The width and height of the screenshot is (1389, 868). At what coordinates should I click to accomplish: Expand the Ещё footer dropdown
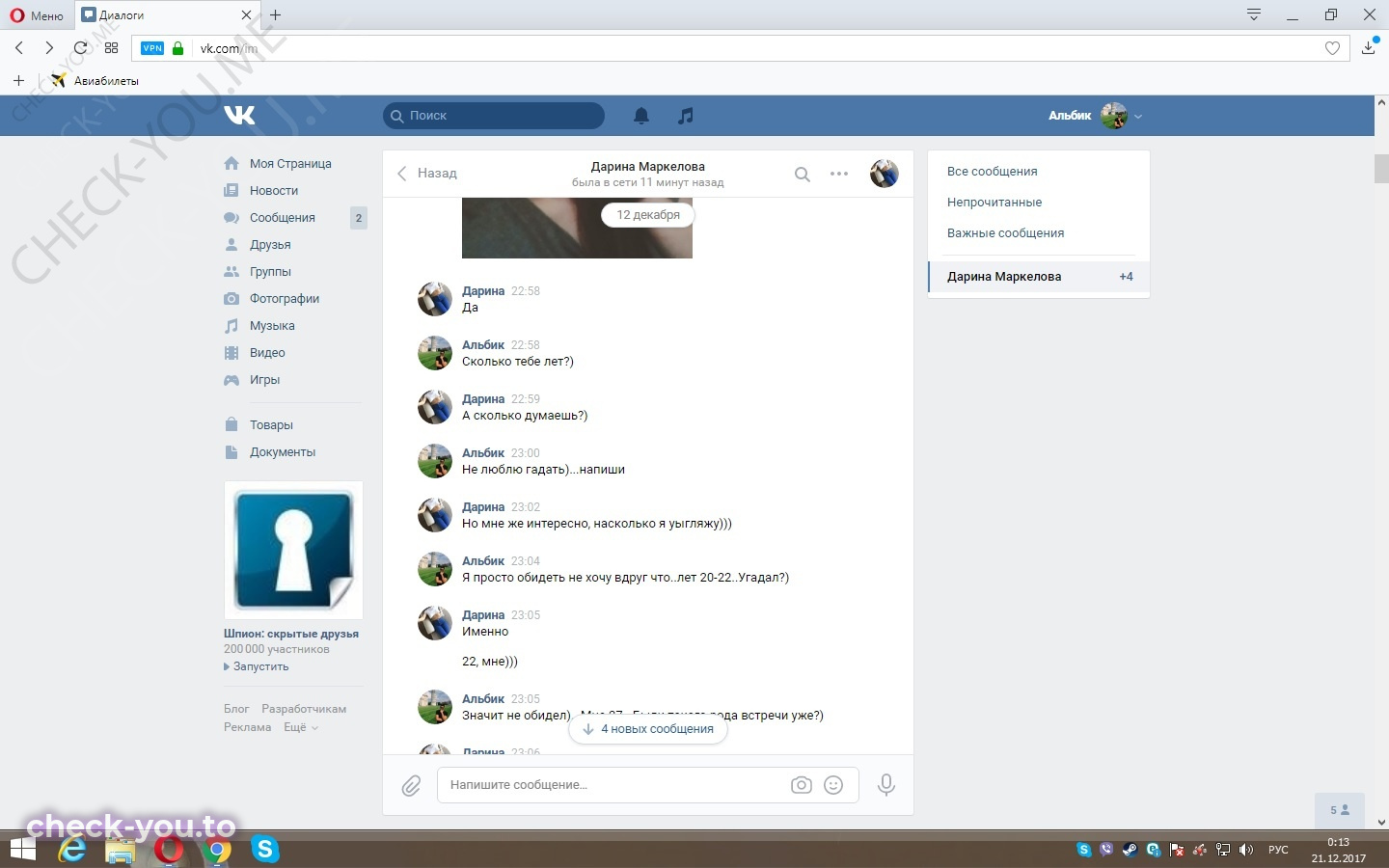(x=300, y=727)
